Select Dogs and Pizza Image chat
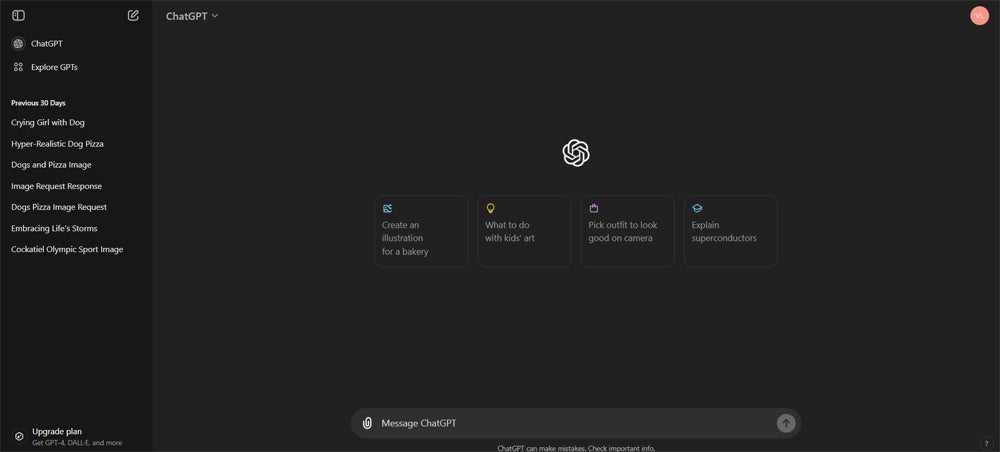Image resolution: width=1000 pixels, height=452 pixels. 51,165
